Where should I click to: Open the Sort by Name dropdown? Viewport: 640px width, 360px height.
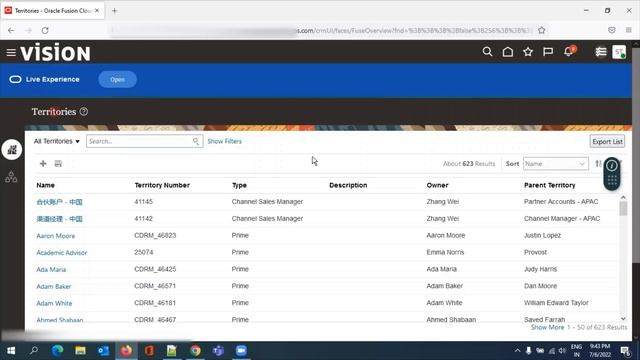pyautogui.click(x=556, y=164)
